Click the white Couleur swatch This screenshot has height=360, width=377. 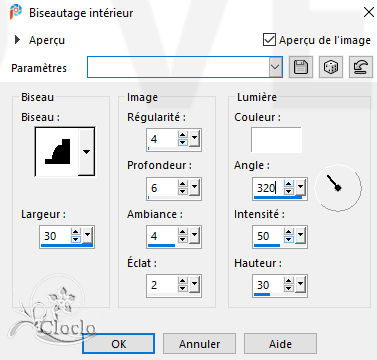tap(276, 140)
